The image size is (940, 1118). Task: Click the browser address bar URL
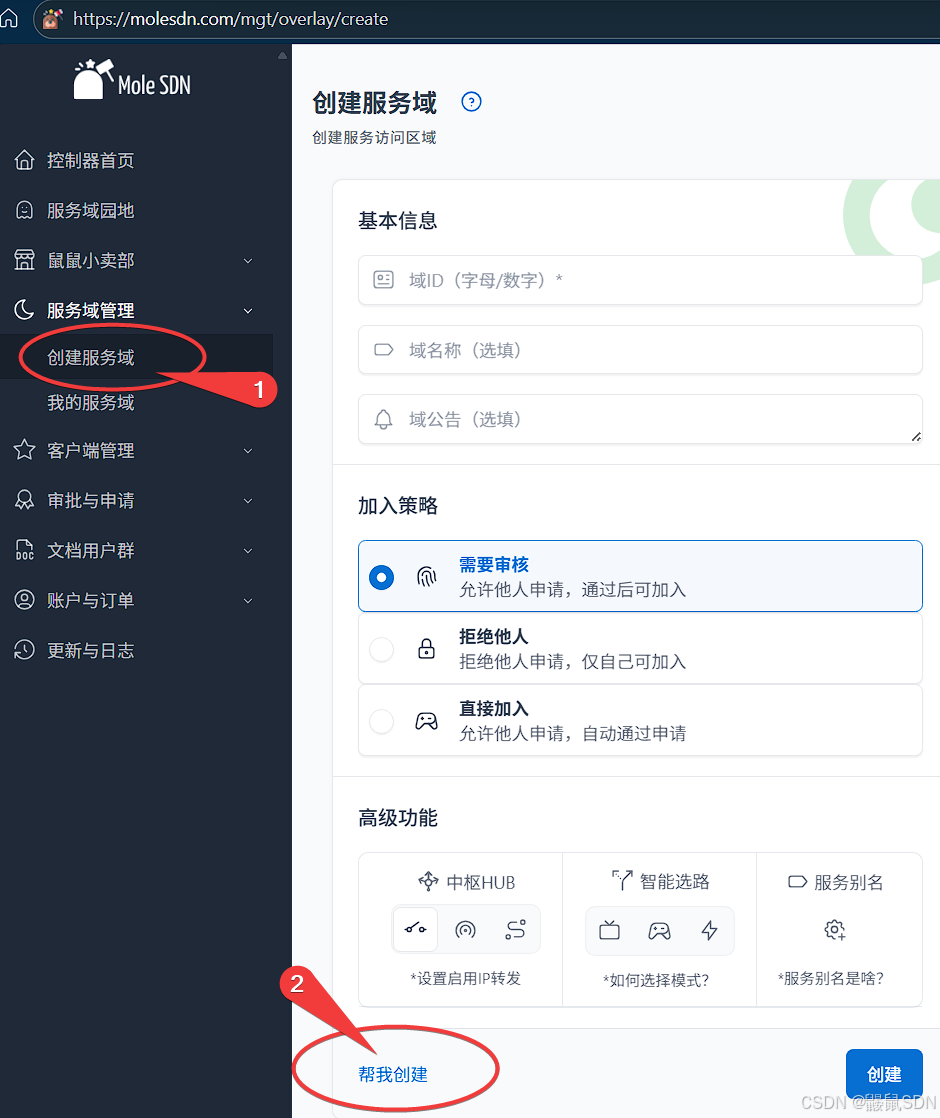pyautogui.click(x=230, y=19)
